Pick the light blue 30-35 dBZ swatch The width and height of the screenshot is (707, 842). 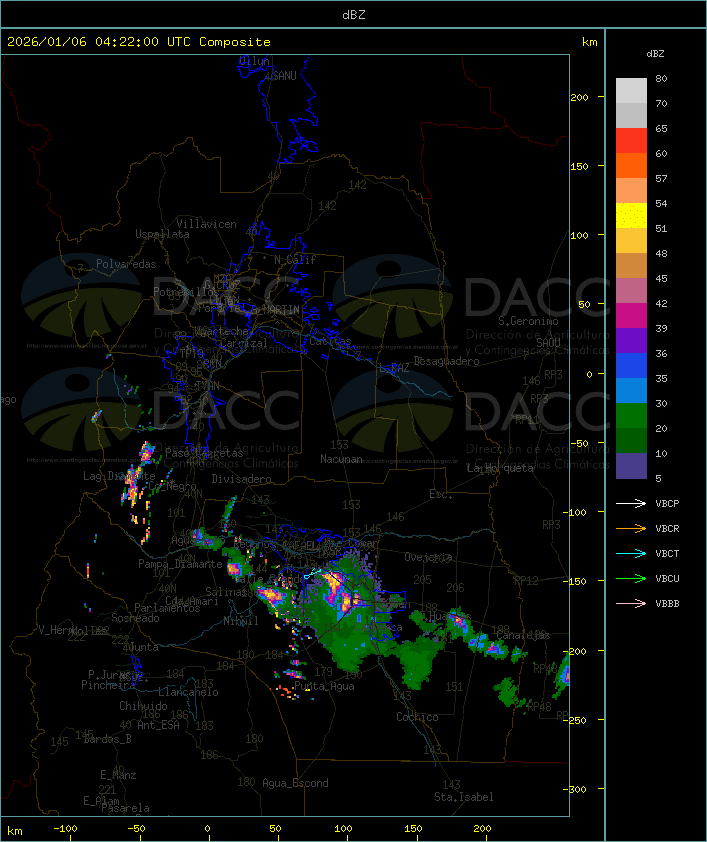click(631, 390)
